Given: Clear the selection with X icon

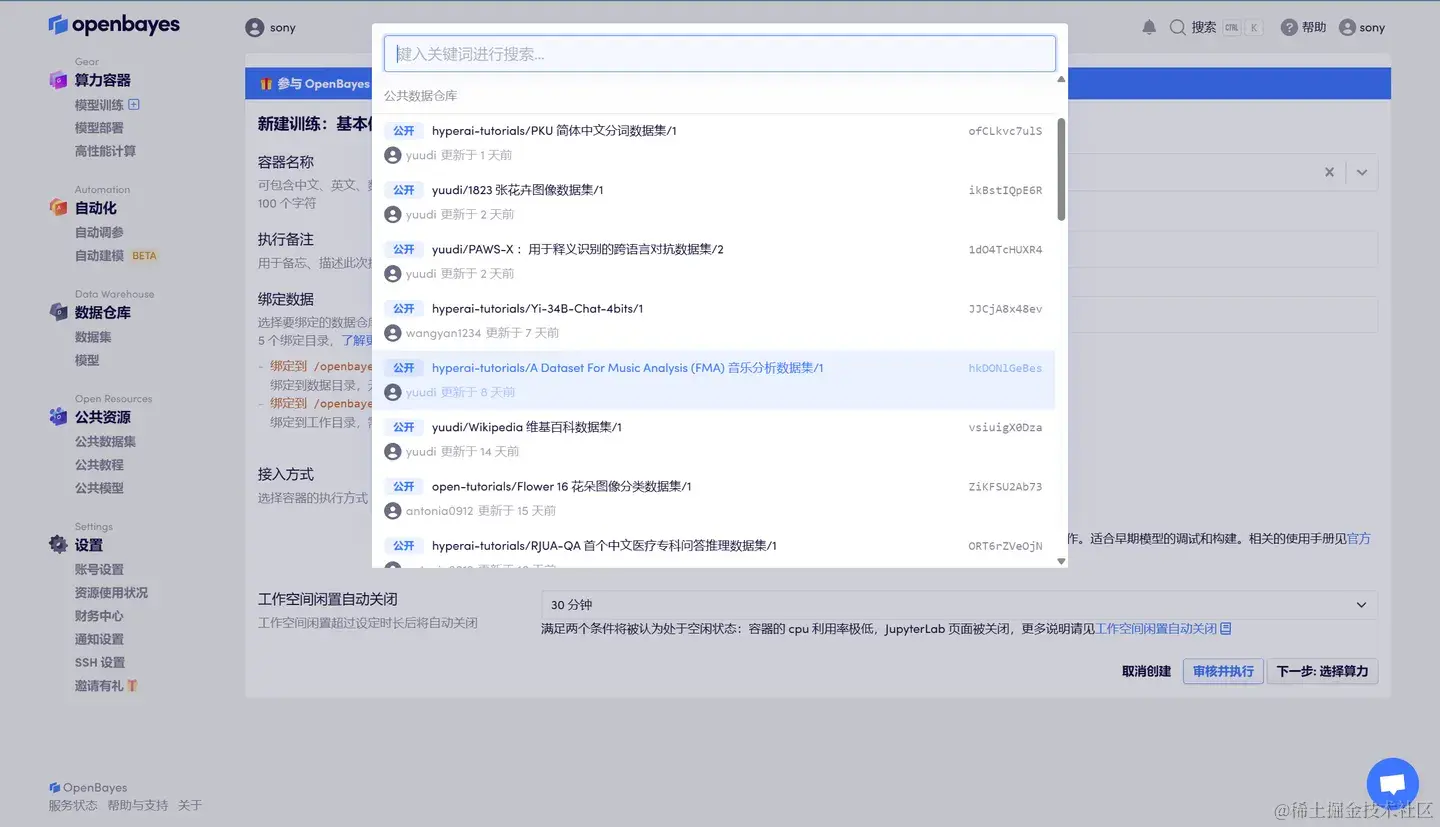Looking at the screenshot, I should point(1329,172).
